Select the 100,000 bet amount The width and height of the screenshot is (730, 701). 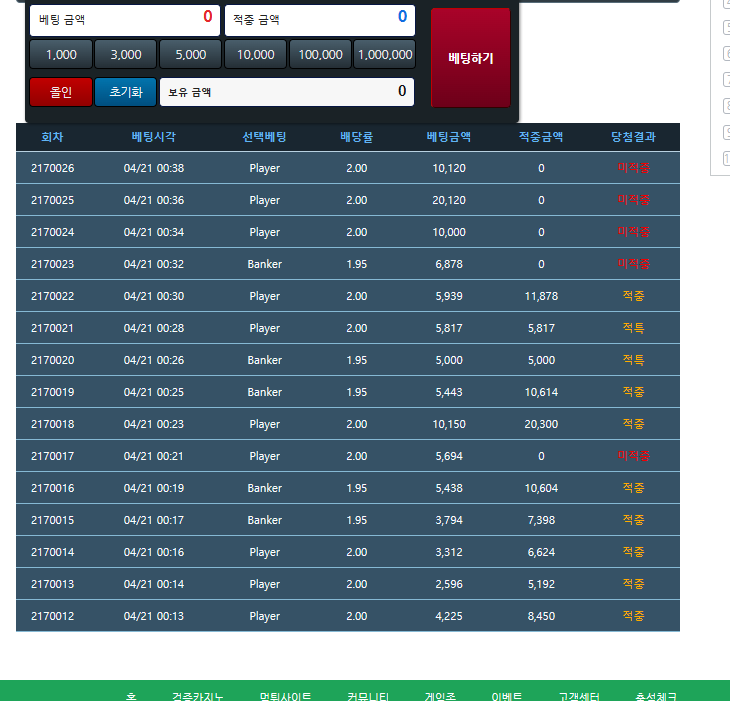click(320, 55)
